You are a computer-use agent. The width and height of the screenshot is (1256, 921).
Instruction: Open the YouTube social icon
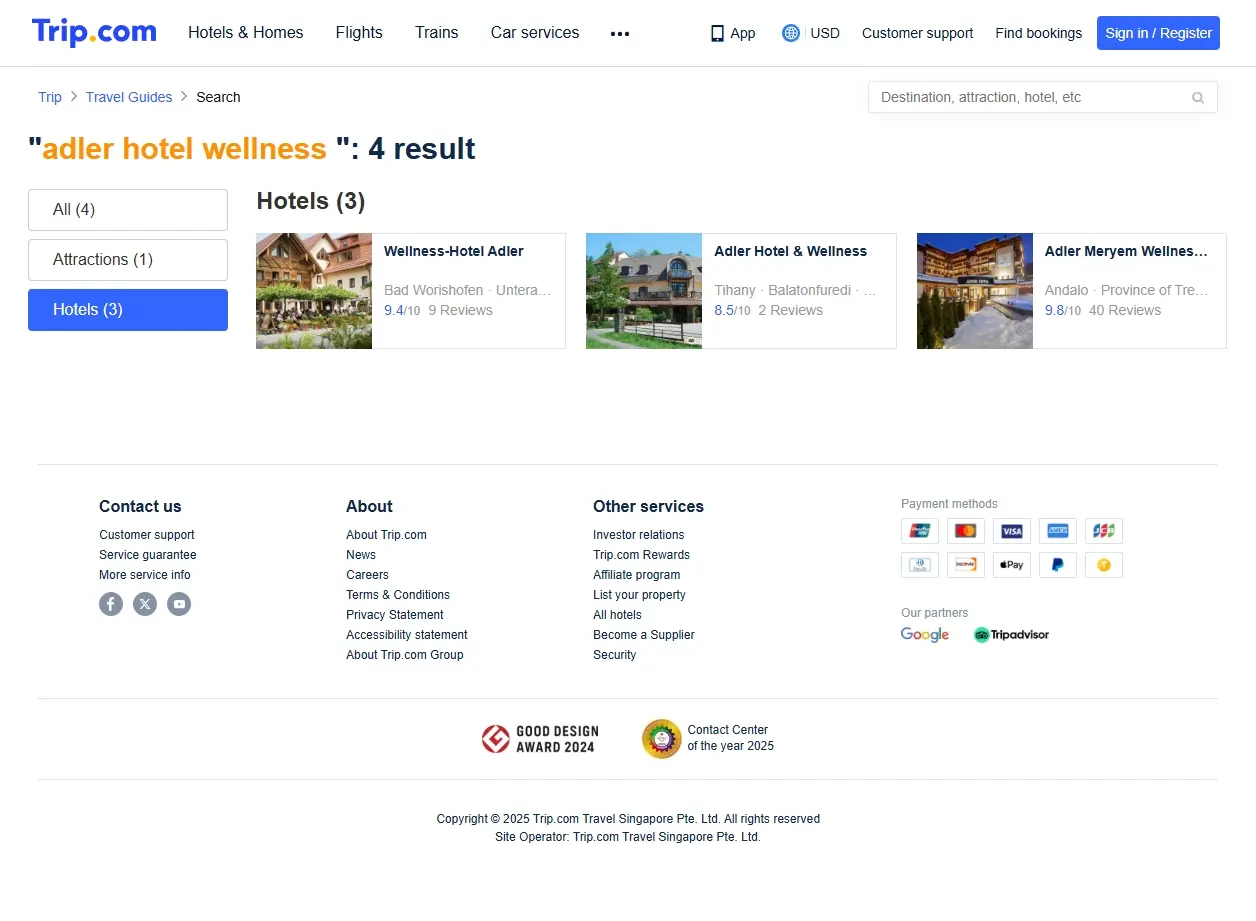tap(179, 604)
